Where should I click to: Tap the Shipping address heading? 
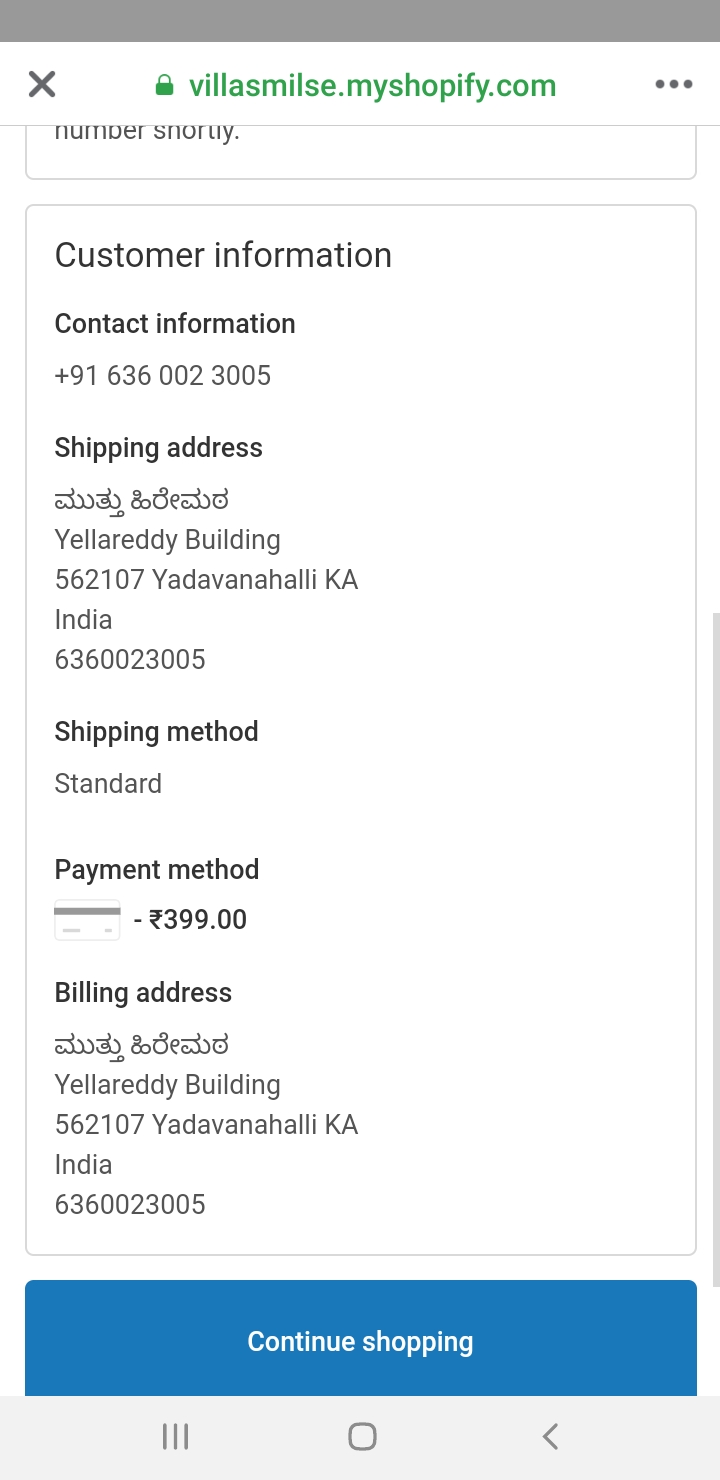pos(158,448)
